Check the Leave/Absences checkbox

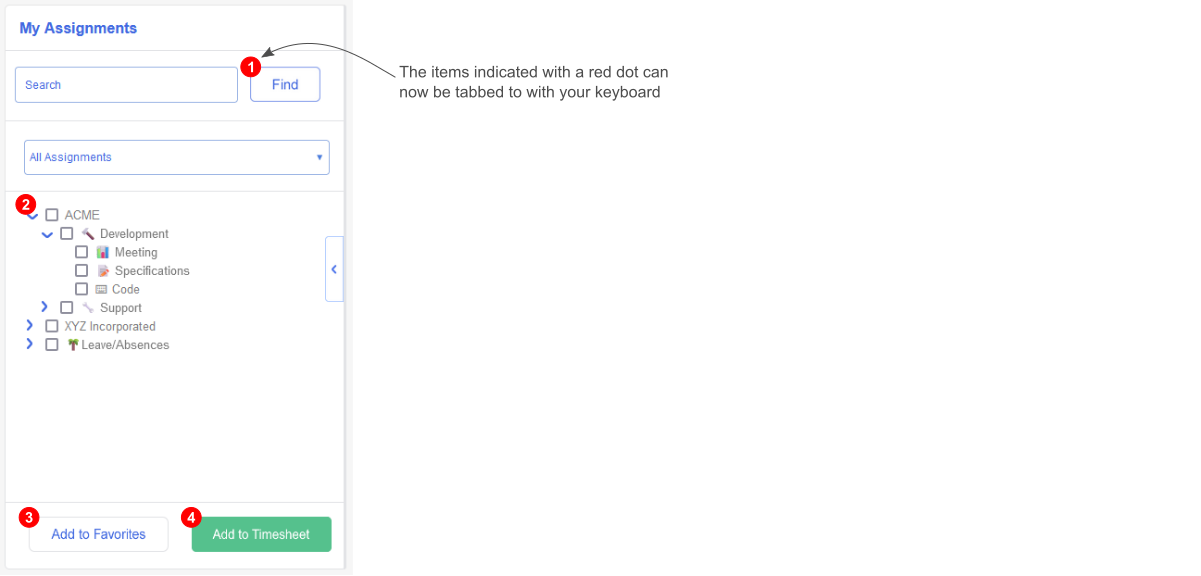[52, 345]
